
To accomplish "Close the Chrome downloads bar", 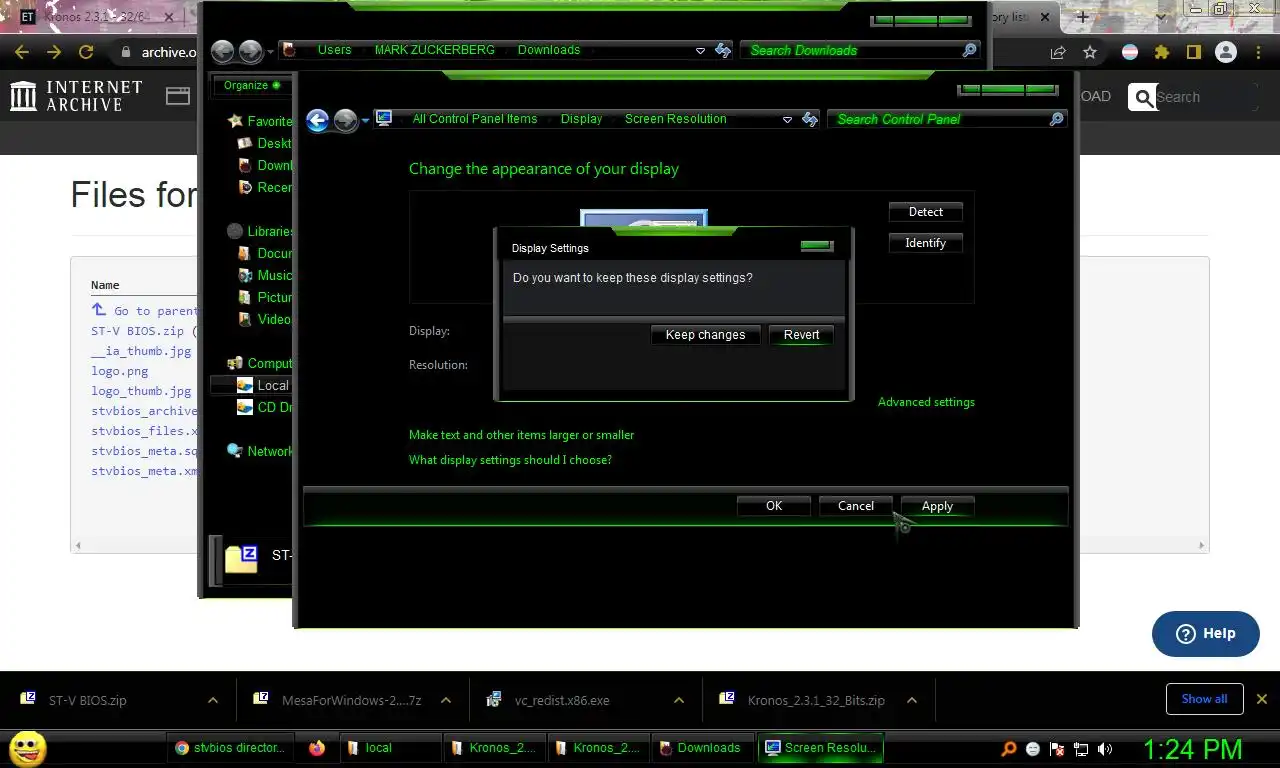I will point(1262,699).
